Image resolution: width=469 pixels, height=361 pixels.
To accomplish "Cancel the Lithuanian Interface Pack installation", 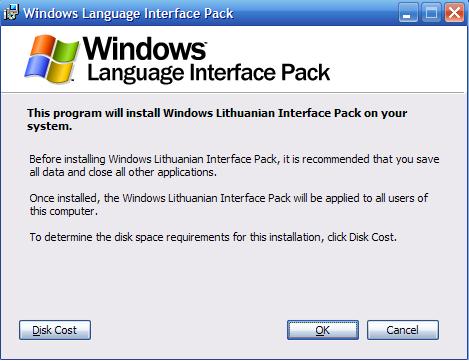I will [403, 330].
